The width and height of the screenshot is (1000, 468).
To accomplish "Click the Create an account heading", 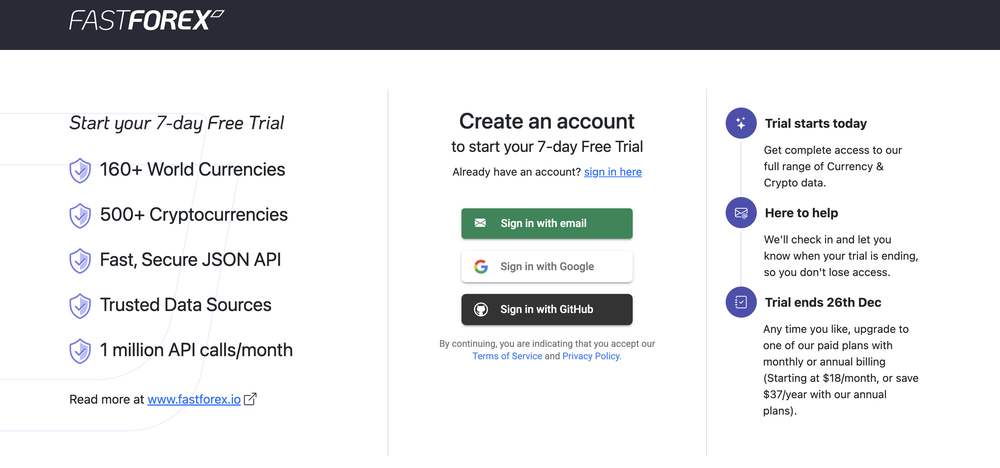I will click(x=547, y=121).
